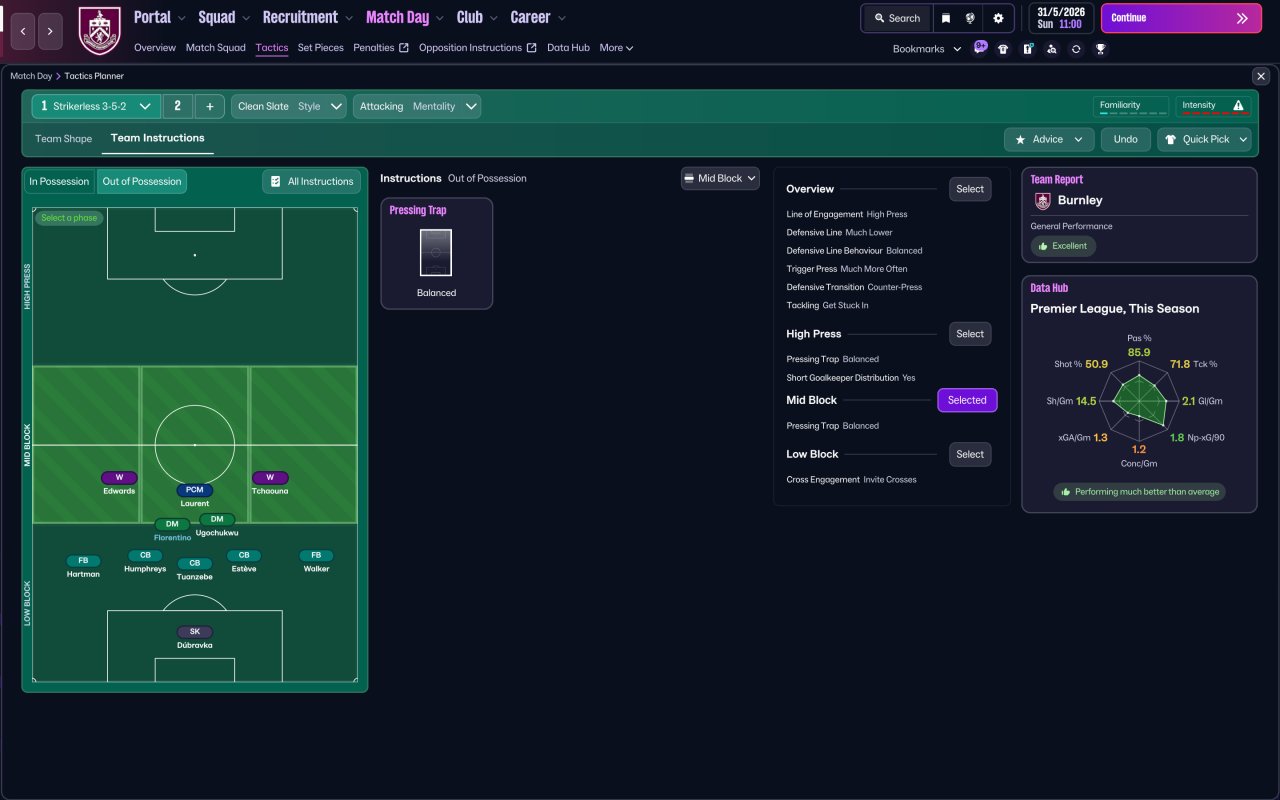Click the trophy icon in bookmarks bar
Screen dimensions: 1280x800
coord(1100,48)
